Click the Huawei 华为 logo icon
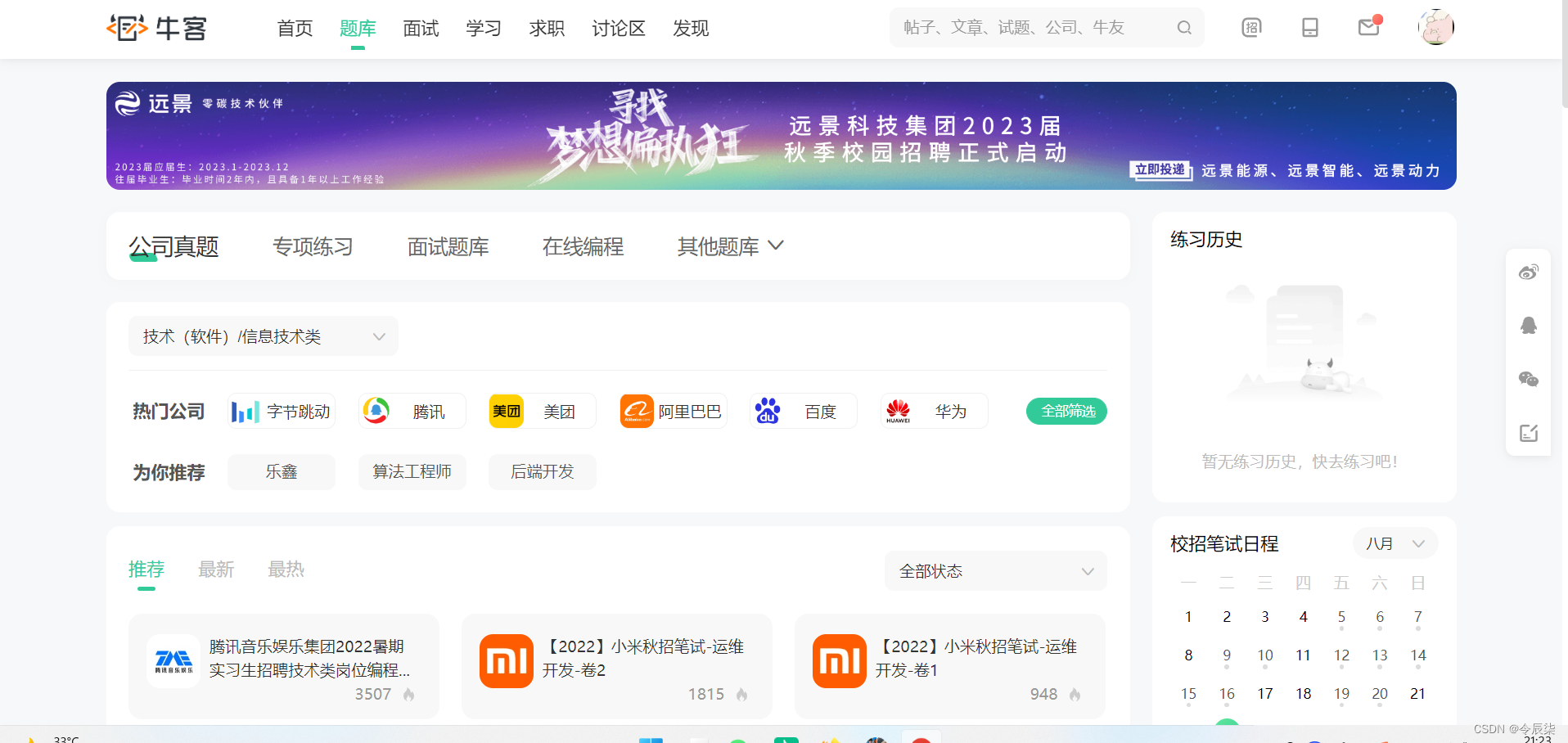Image resolution: width=1568 pixels, height=743 pixels. pyautogui.click(x=898, y=411)
